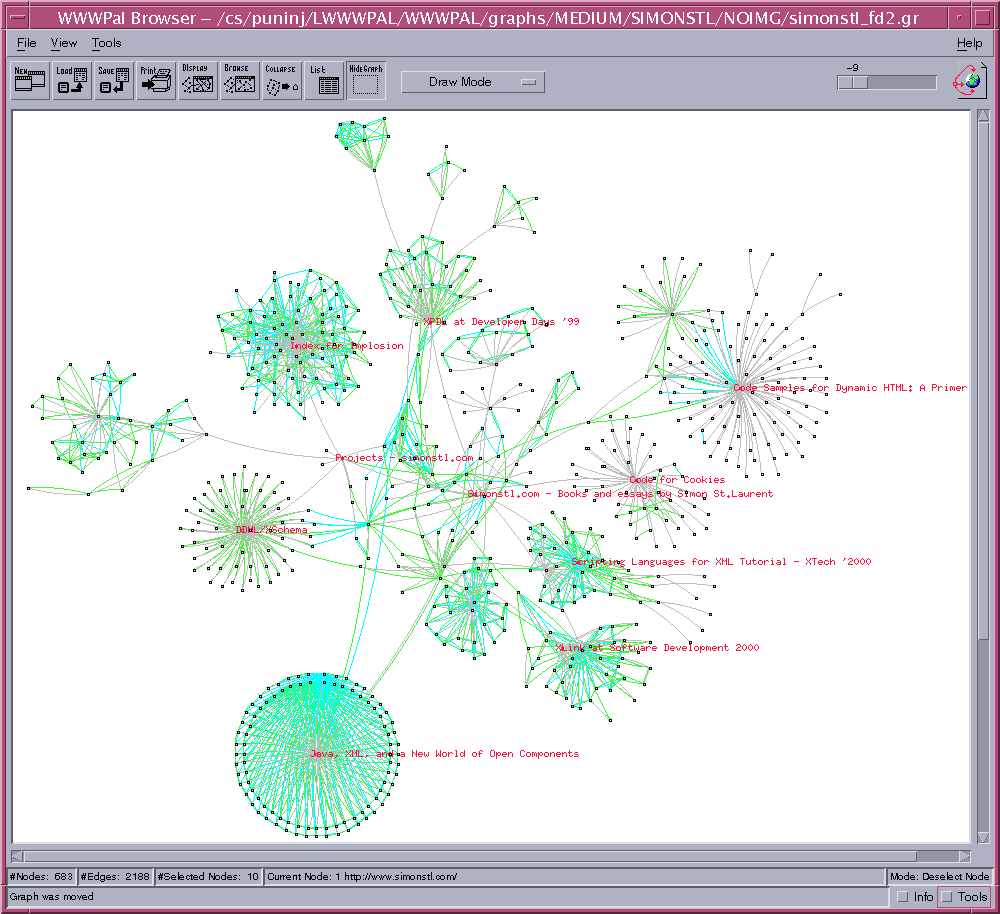Click the '#Edges: 2188' status field
The width and height of the screenshot is (1000, 914).
click(x=115, y=876)
